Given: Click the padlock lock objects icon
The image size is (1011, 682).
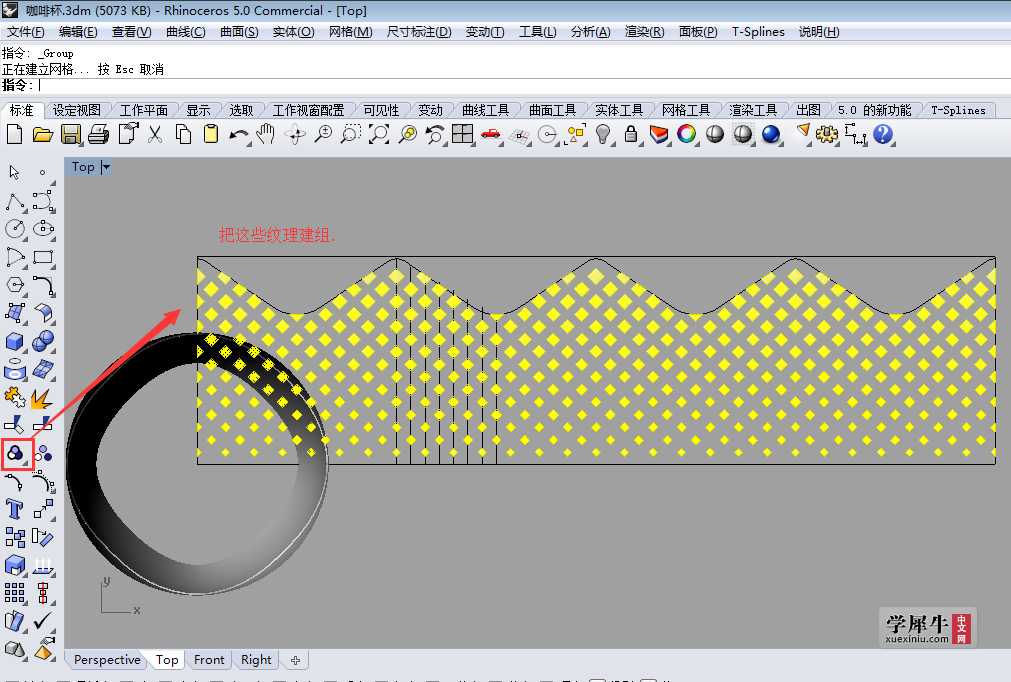Looking at the screenshot, I should [631, 135].
